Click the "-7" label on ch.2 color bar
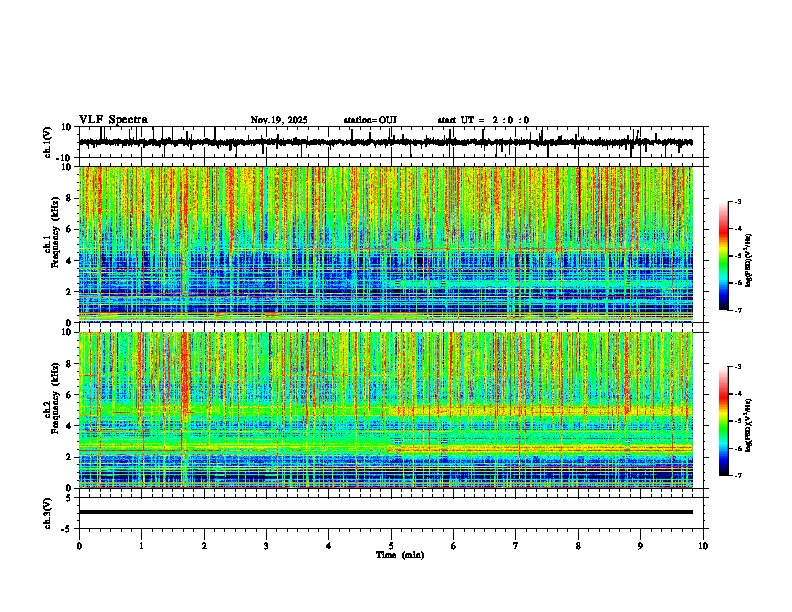 click(x=737, y=475)
